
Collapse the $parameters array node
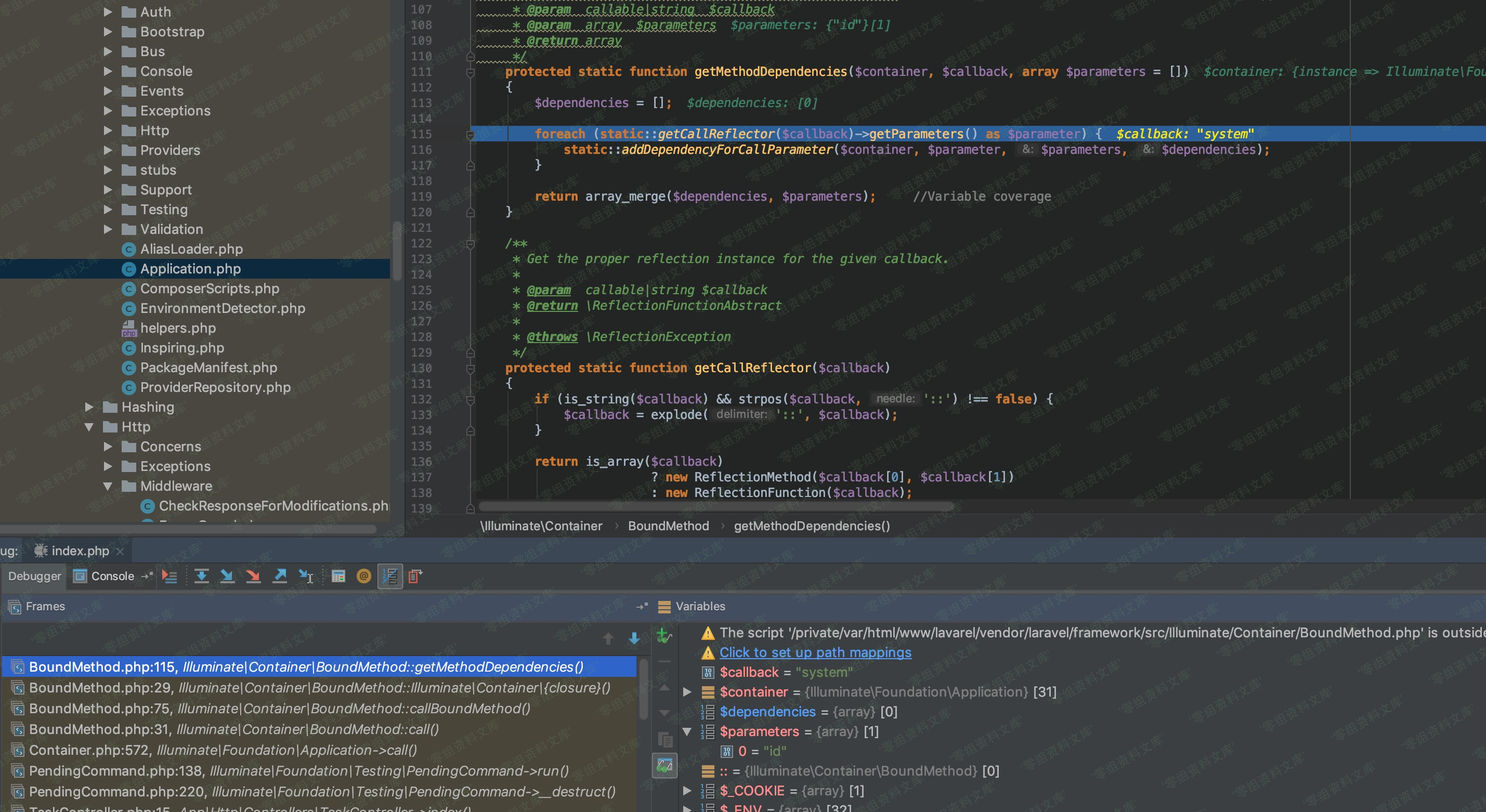click(x=687, y=731)
